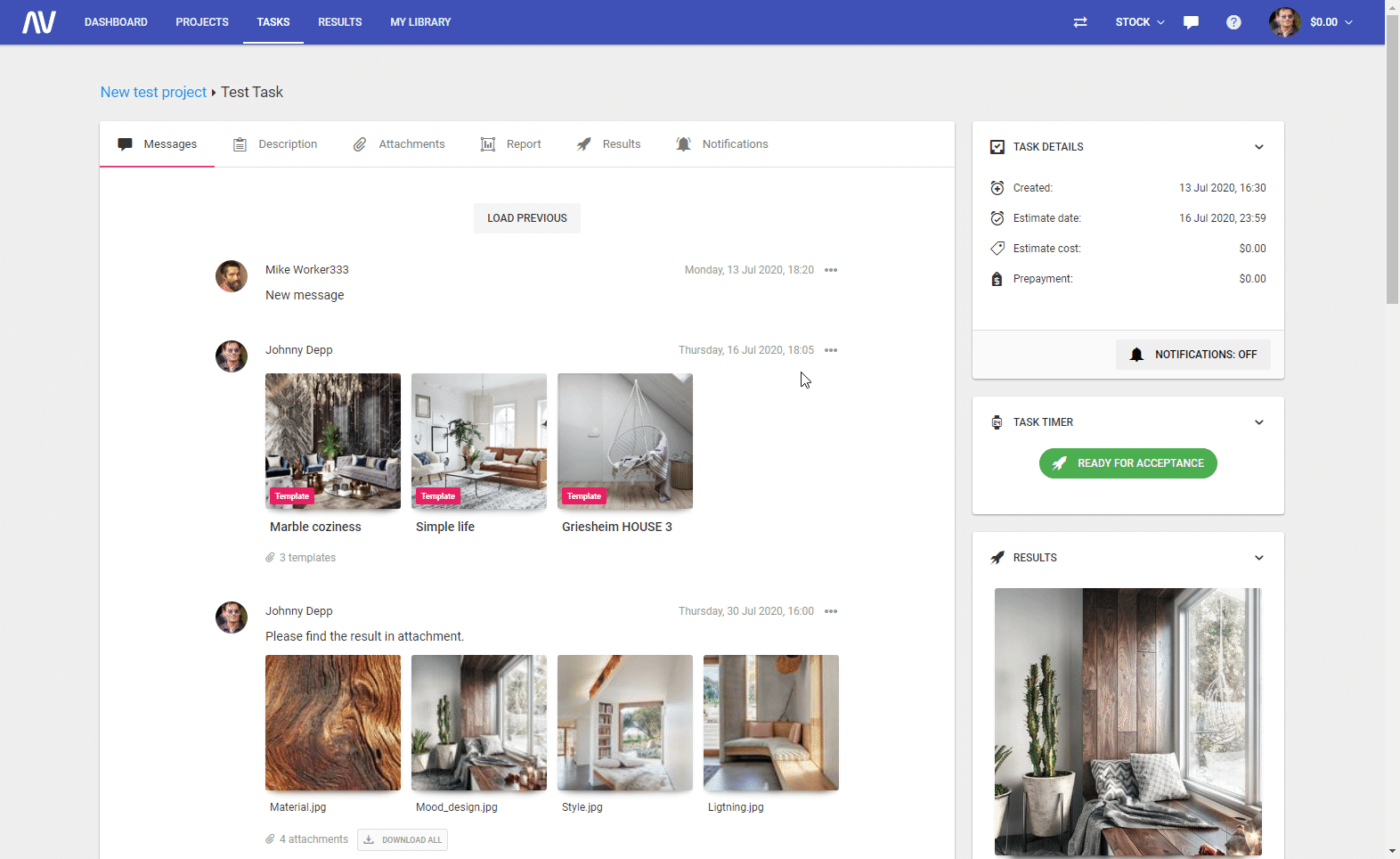
Task: Collapse the Task Details panel
Action: (1258, 147)
